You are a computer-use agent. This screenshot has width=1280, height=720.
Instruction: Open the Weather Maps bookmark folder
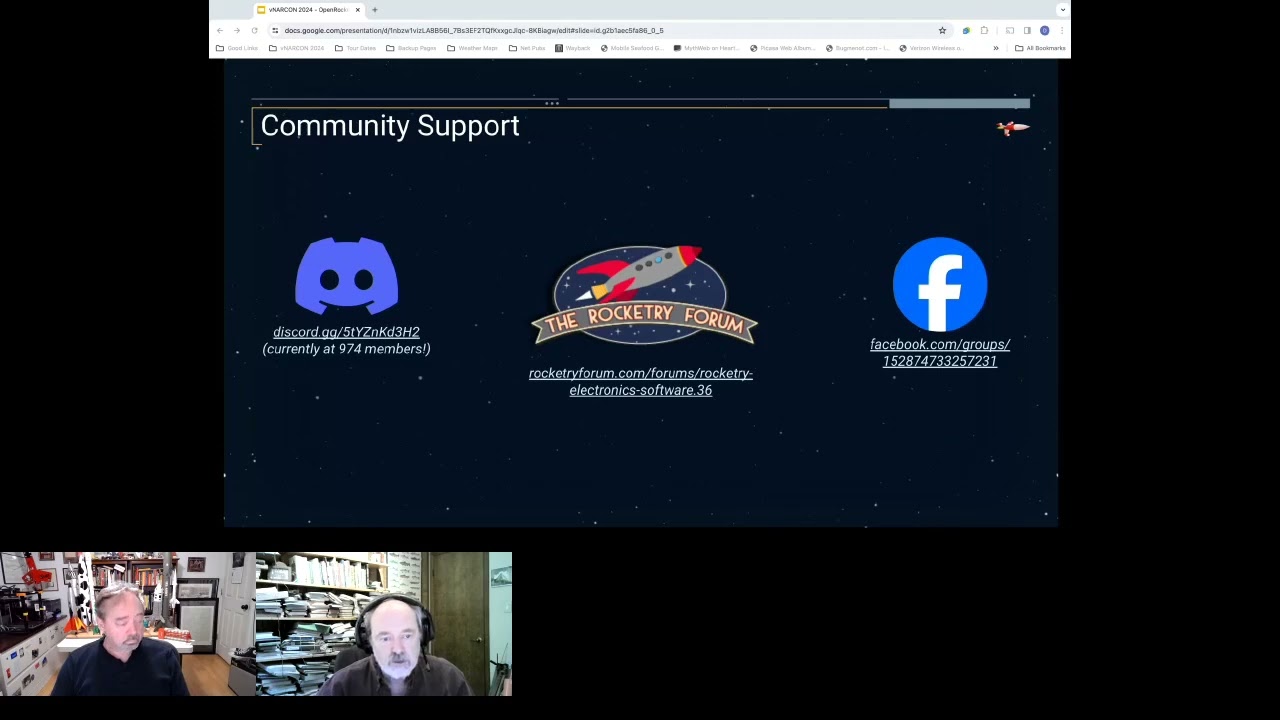click(x=472, y=48)
